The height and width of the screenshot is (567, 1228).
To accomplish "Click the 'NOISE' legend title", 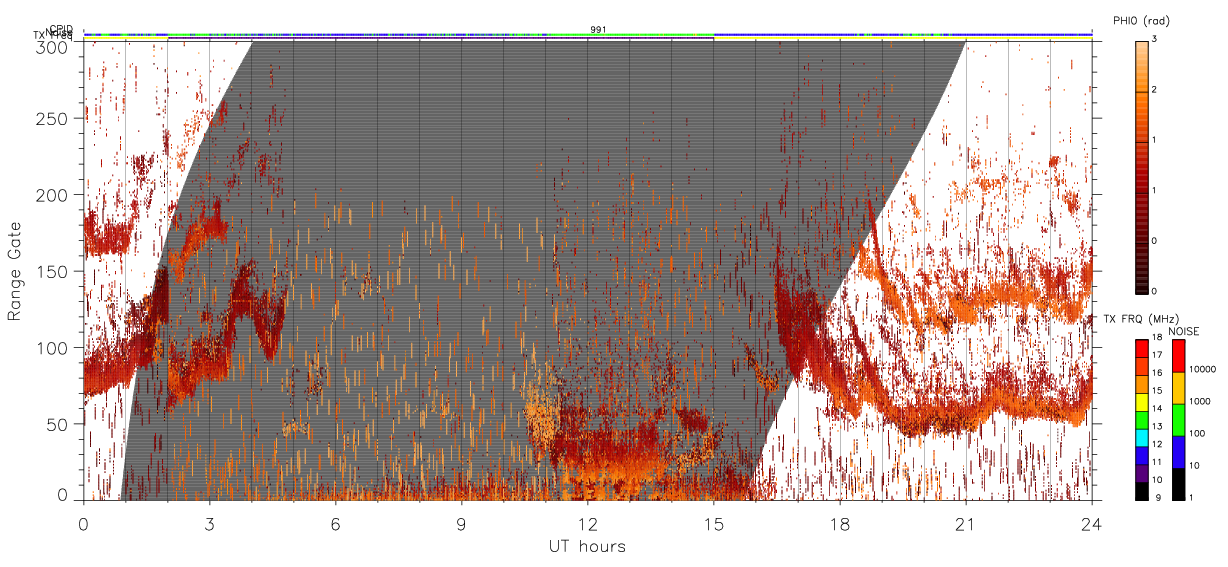I will pyautogui.click(x=1183, y=330).
